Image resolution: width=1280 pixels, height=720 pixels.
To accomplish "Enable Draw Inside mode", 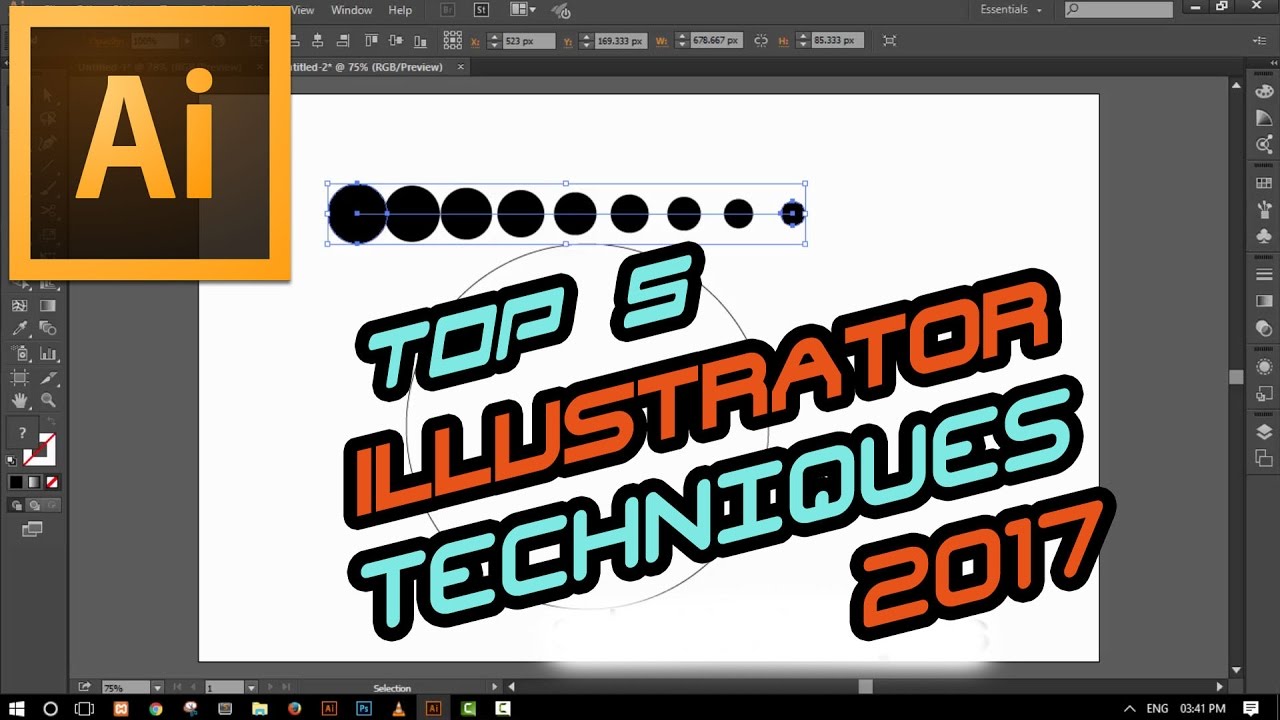I will click(x=52, y=505).
